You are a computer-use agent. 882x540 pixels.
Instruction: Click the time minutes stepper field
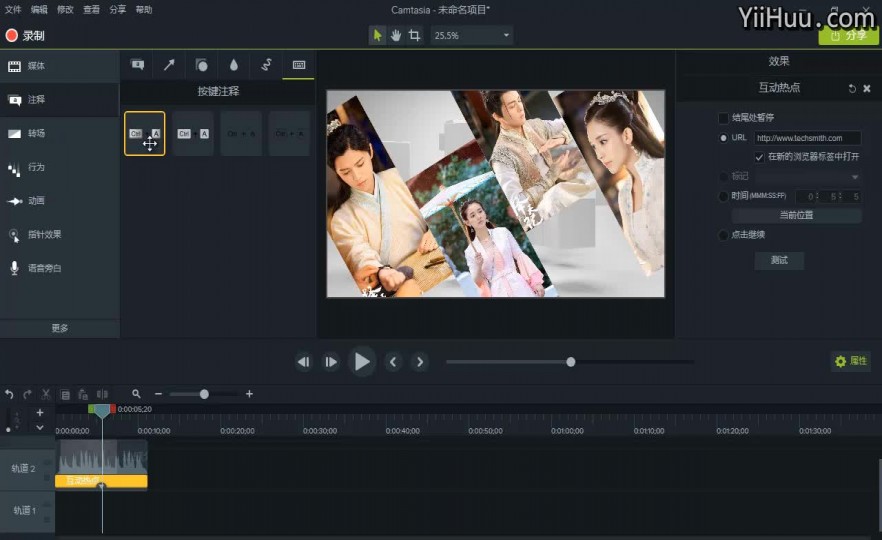[x=808, y=196]
